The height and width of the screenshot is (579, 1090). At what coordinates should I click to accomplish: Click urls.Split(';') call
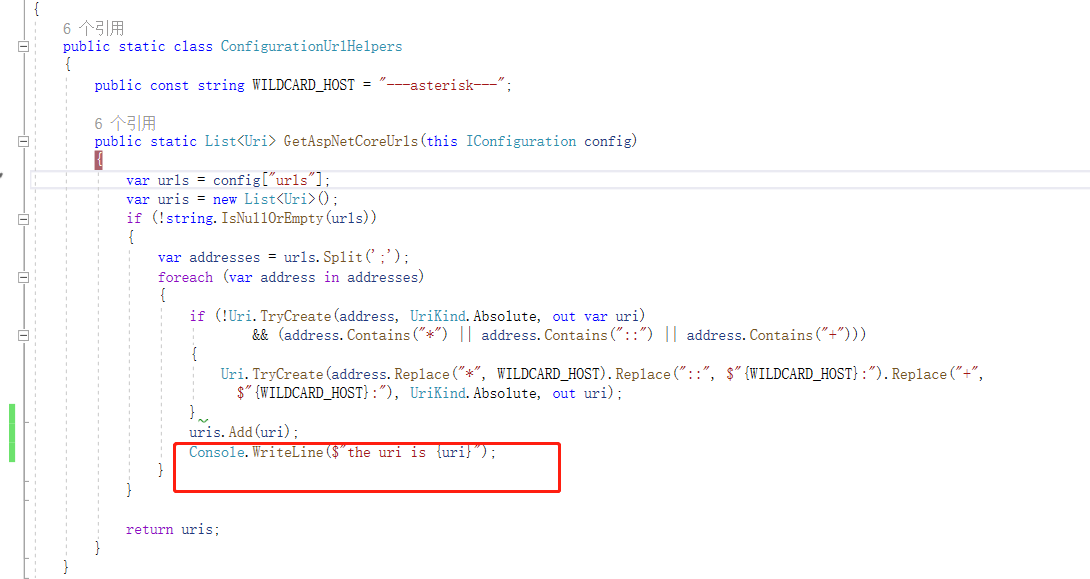coord(342,257)
